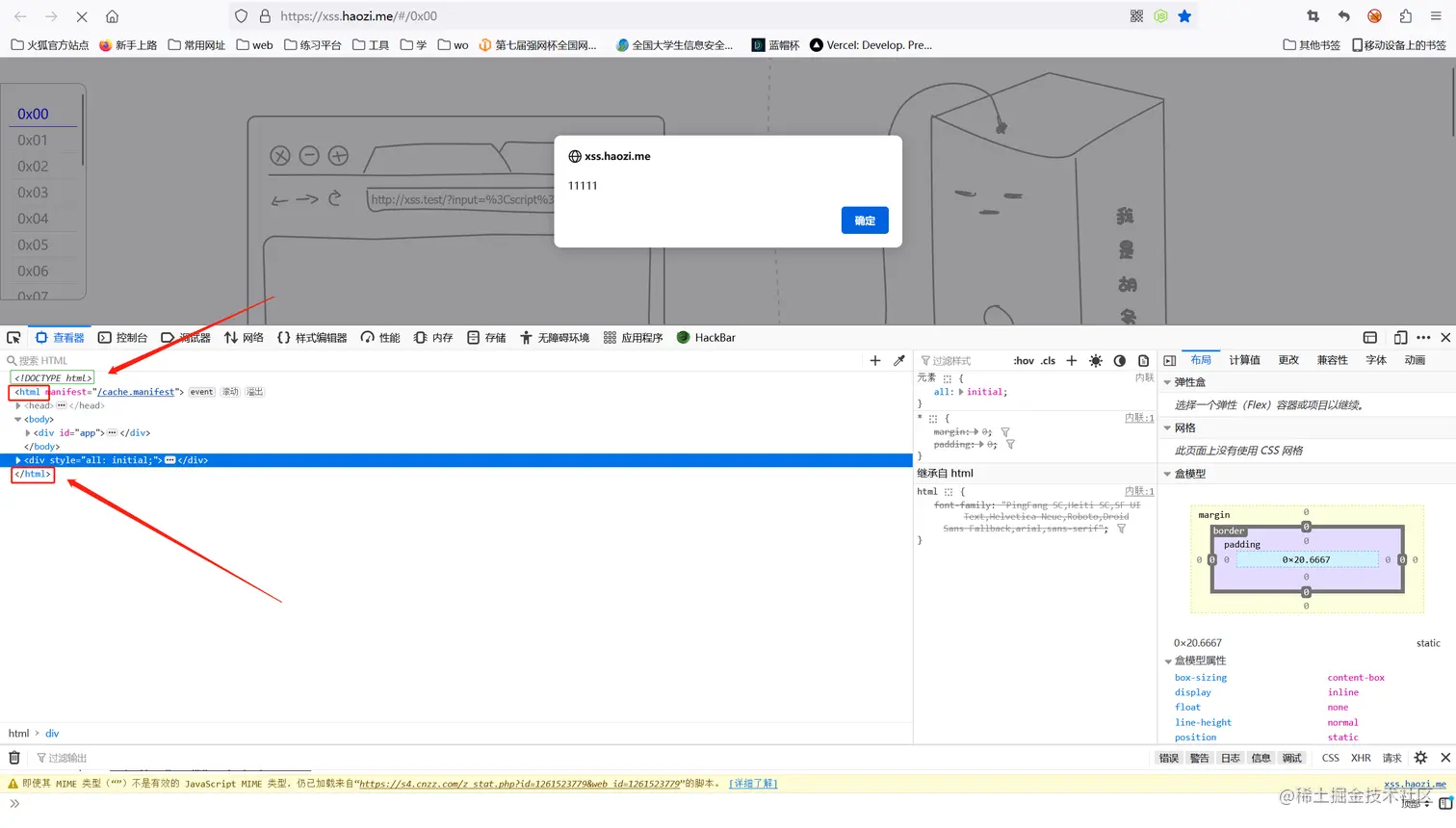Toggle the XHR console filter
This screenshot has height=828, width=1456.
1361,758
